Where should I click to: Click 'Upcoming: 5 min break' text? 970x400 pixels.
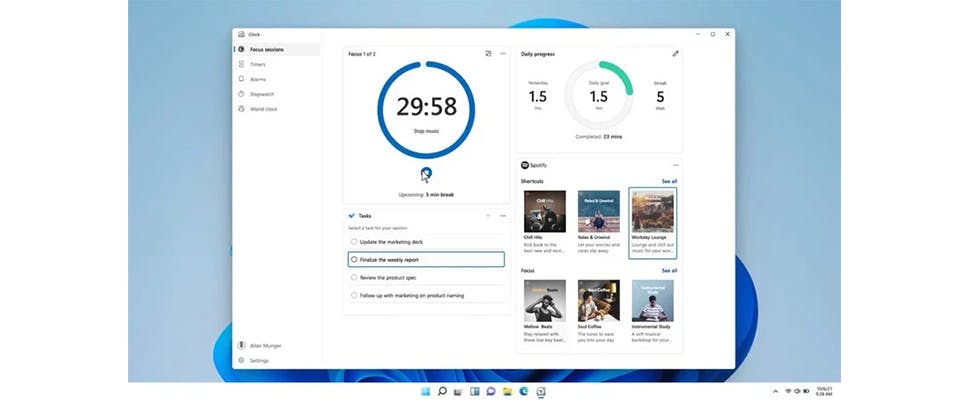pos(426,195)
